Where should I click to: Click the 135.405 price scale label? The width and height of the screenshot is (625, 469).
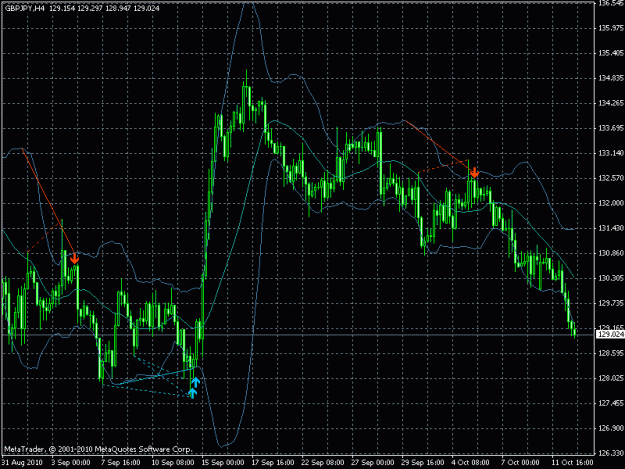tap(611, 53)
